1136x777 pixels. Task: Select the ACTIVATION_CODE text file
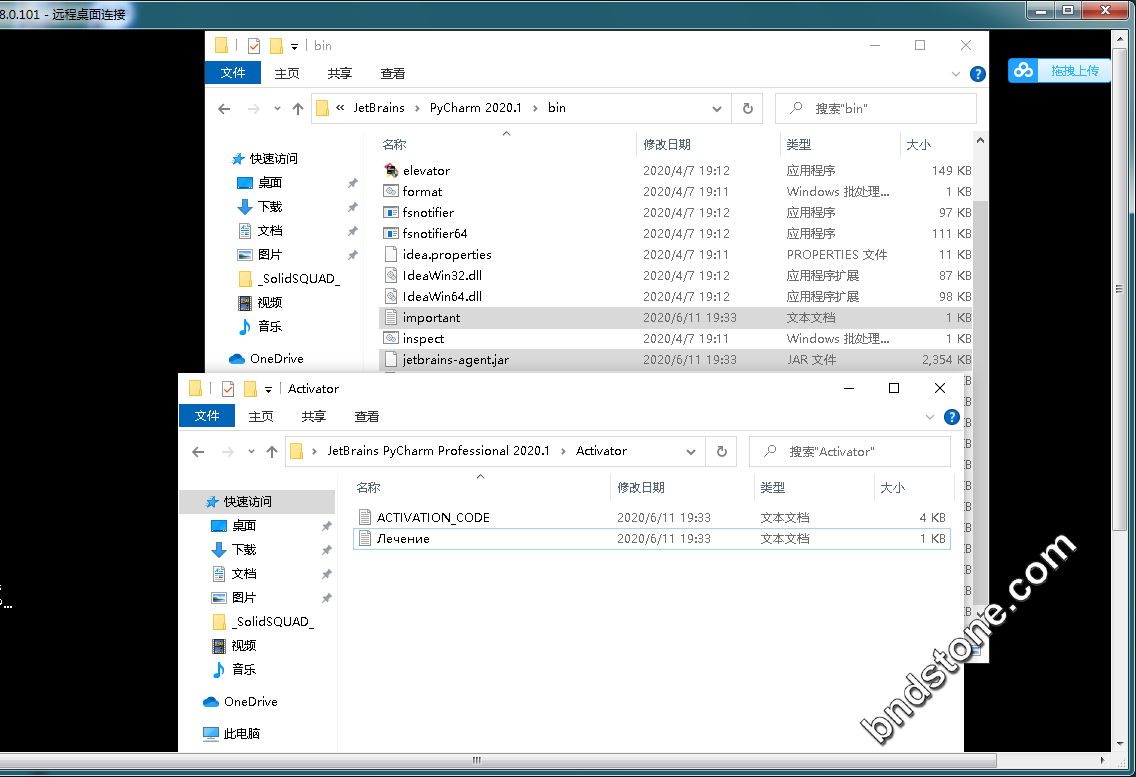click(x=433, y=518)
